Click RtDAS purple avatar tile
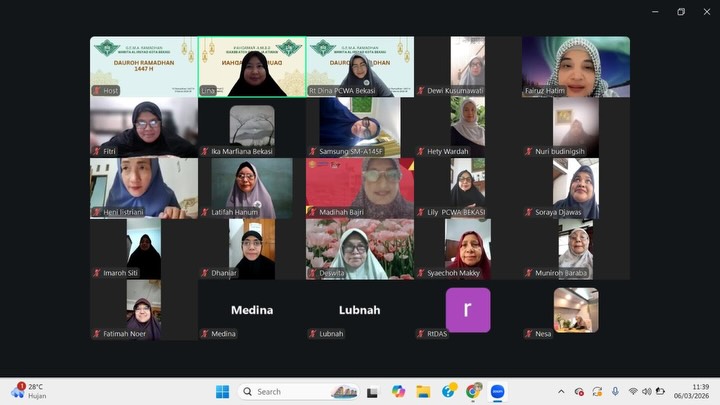 pos(468,310)
